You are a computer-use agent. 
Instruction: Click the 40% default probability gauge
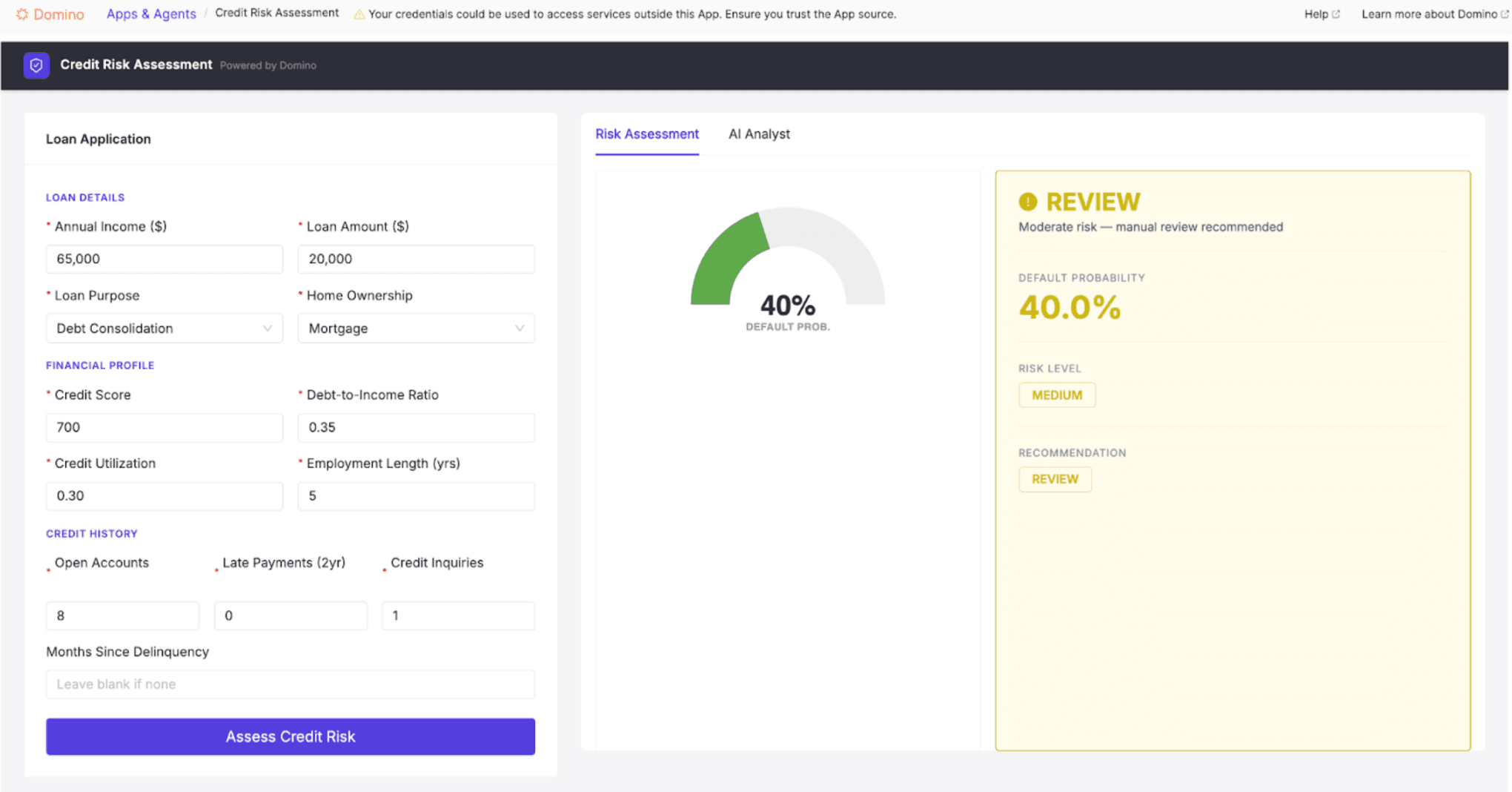coord(788,268)
